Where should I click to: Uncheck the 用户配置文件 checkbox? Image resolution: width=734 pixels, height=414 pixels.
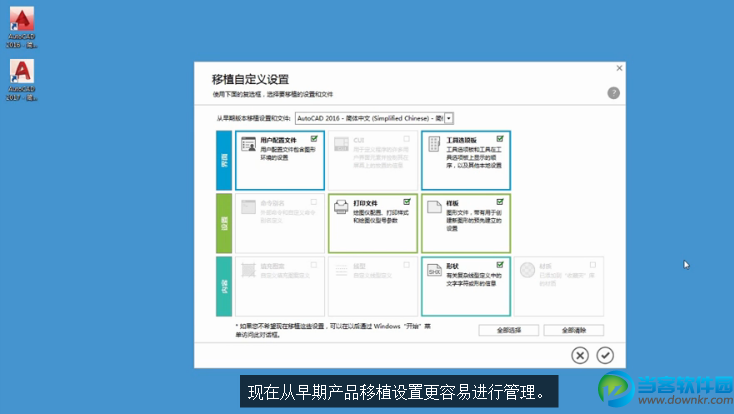[x=314, y=139]
